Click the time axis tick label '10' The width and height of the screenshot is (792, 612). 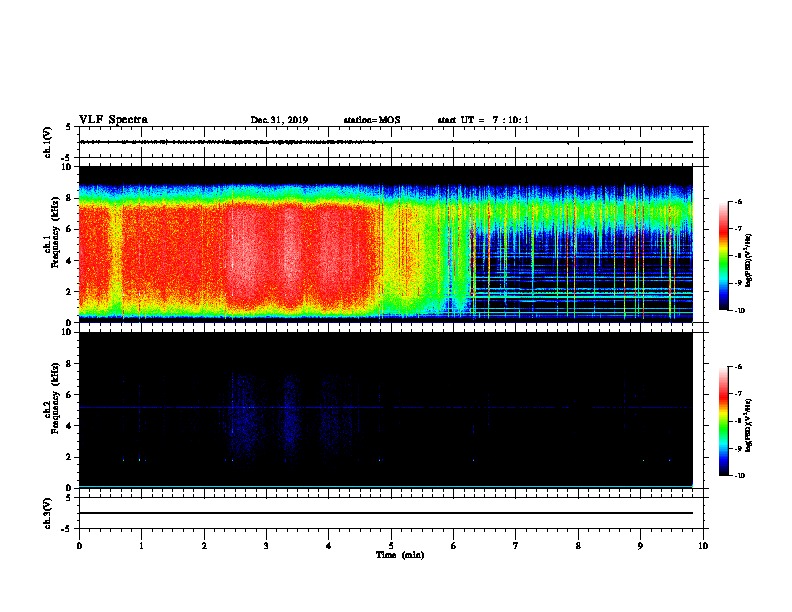pyautogui.click(x=703, y=546)
